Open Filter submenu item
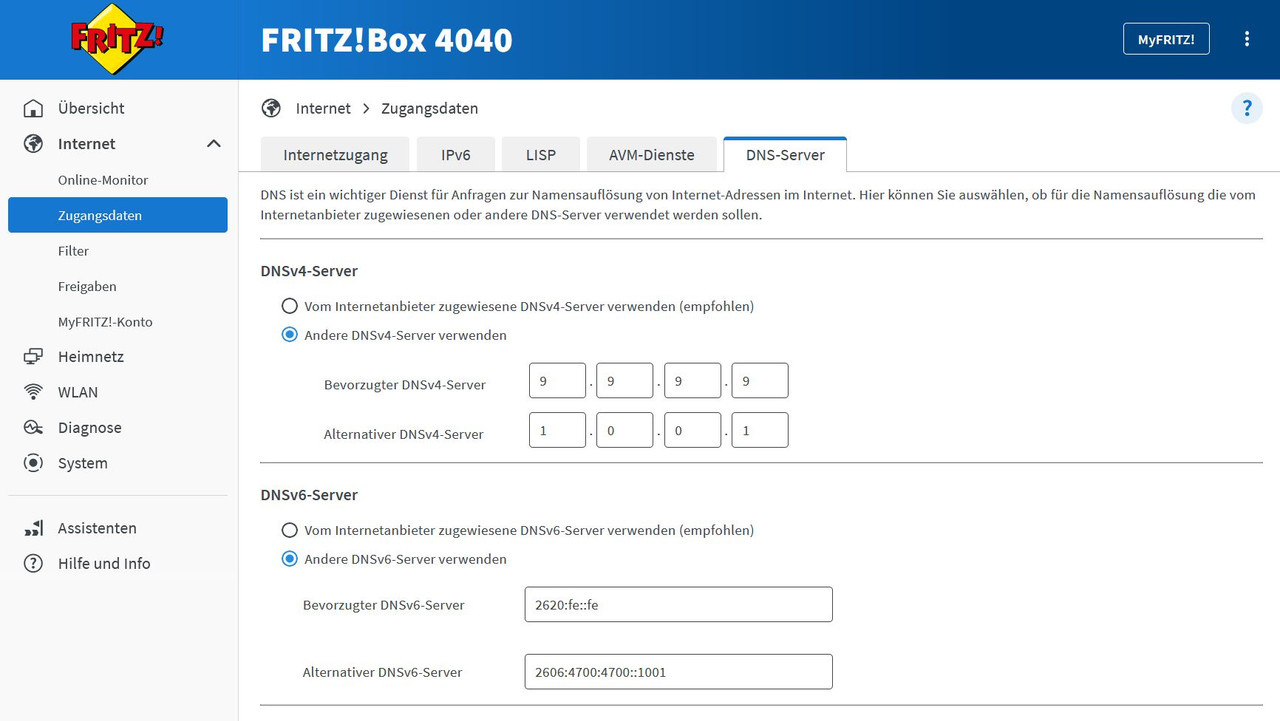The height and width of the screenshot is (721, 1280). click(73, 251)
